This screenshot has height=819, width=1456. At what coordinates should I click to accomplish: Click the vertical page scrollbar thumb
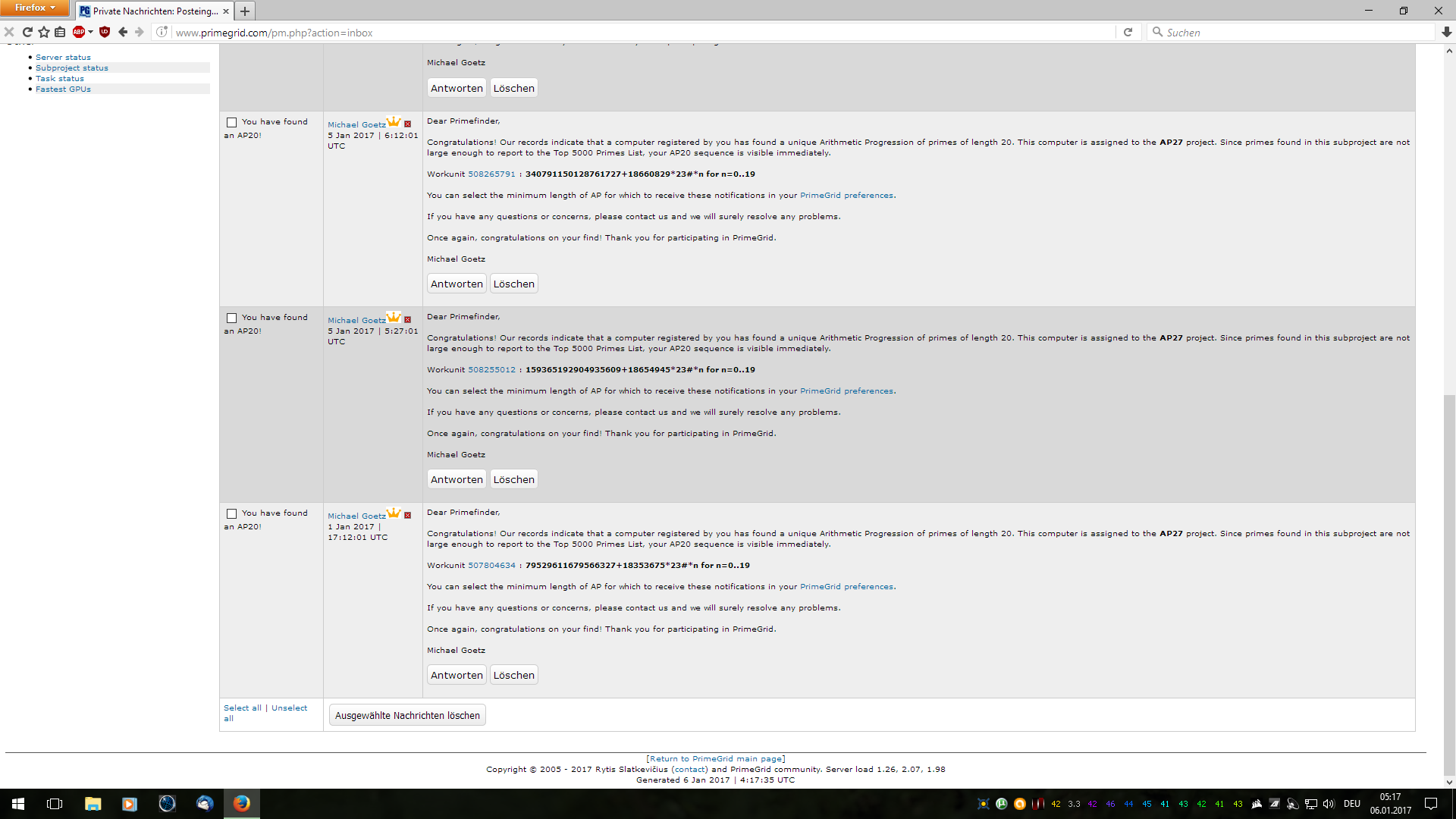pyautogui.click(x=1449, y=584)
